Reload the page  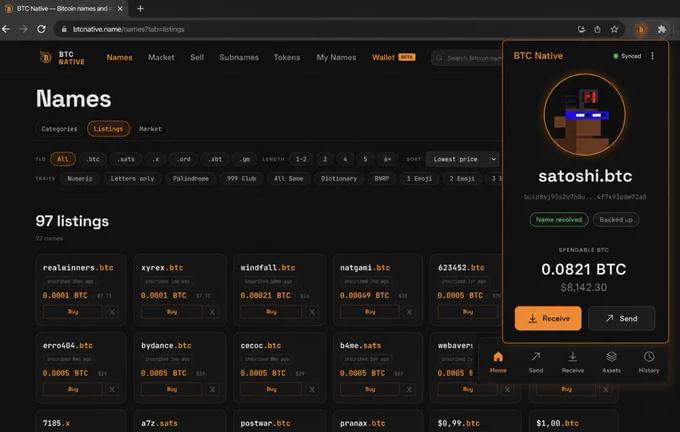point(41,29)
